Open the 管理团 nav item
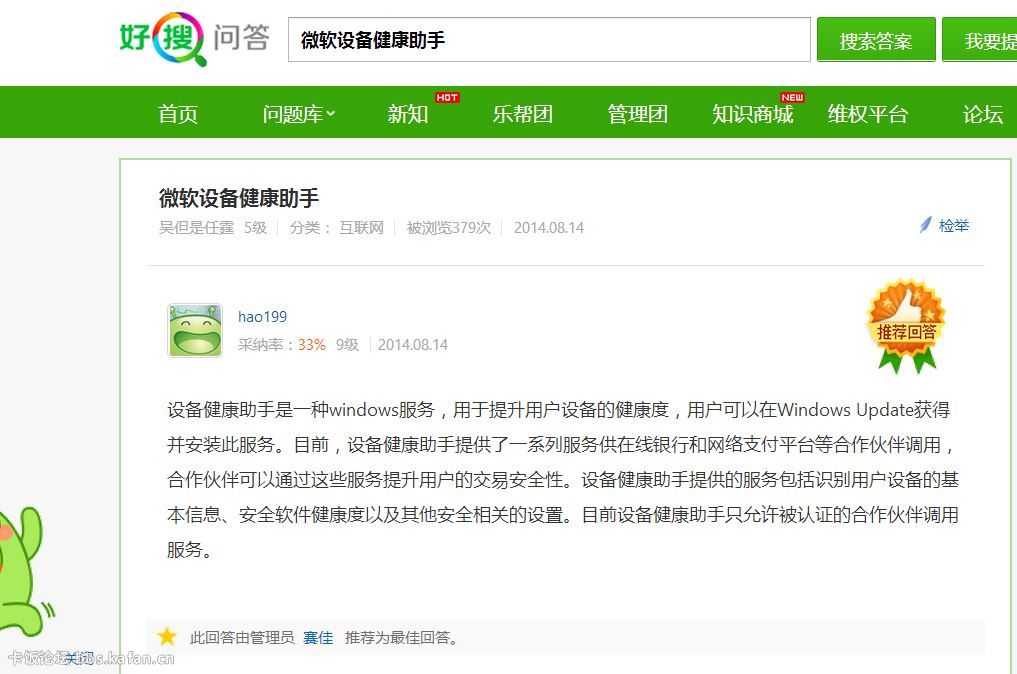 637,114
